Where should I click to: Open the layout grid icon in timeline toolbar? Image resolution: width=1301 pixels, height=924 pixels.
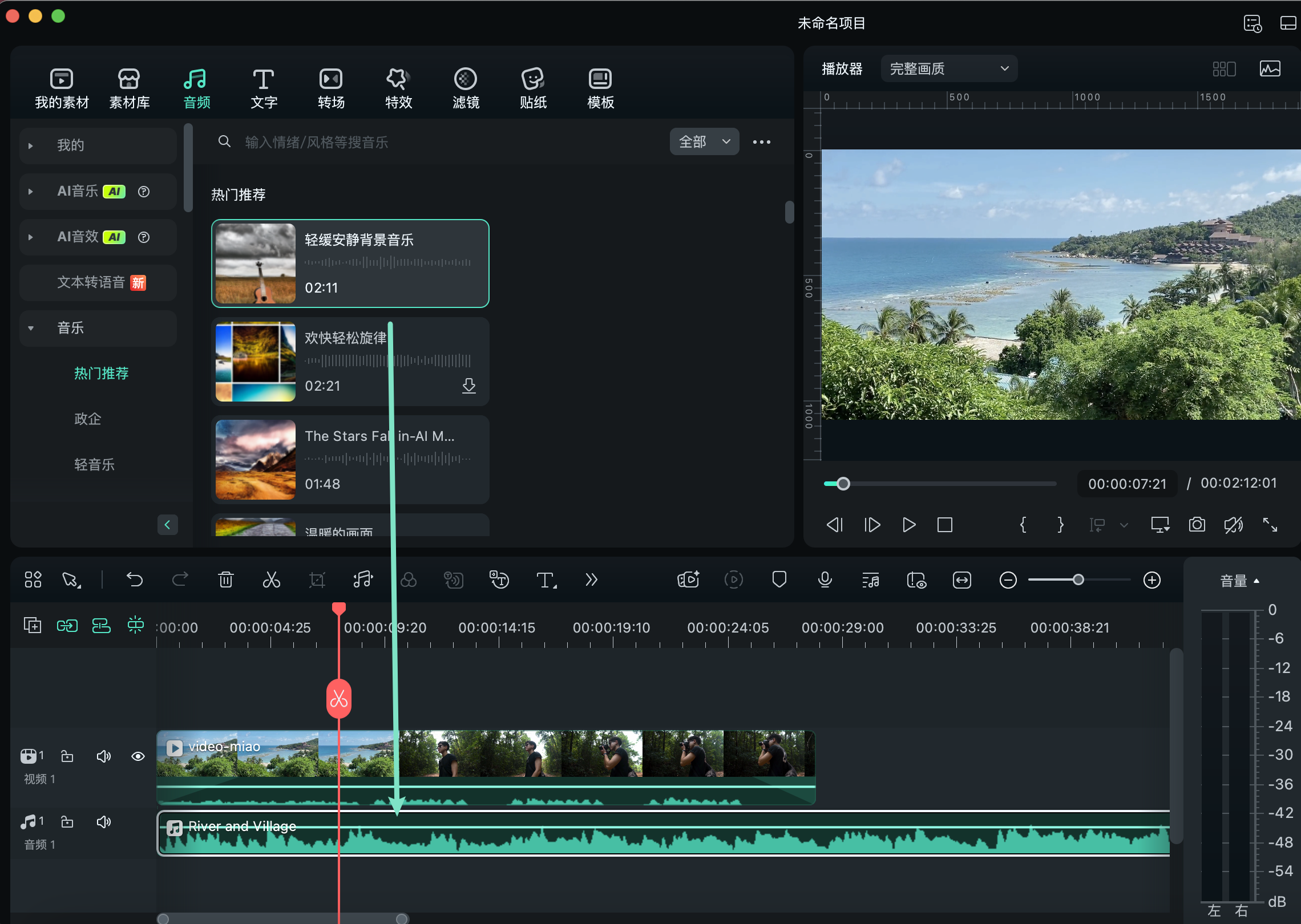[33, 580]
